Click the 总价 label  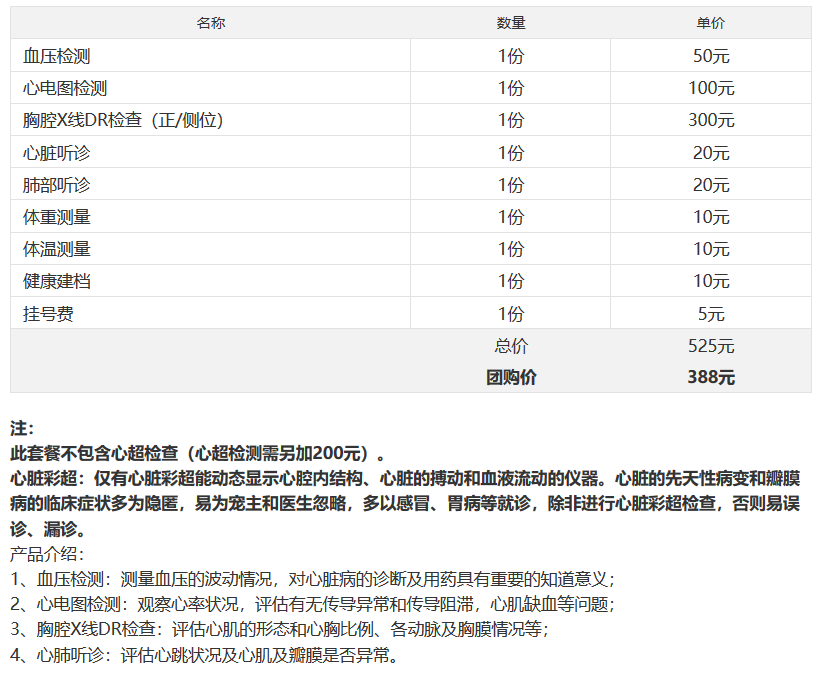pos(511,346)
